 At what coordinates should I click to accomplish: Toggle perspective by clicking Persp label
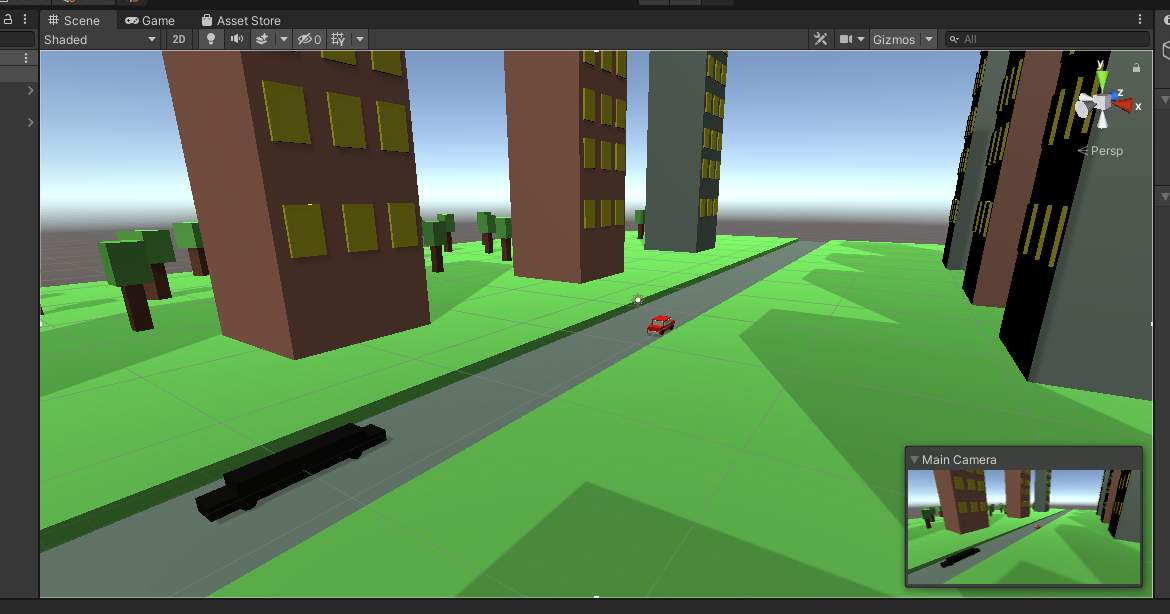tap(1104, 151)
